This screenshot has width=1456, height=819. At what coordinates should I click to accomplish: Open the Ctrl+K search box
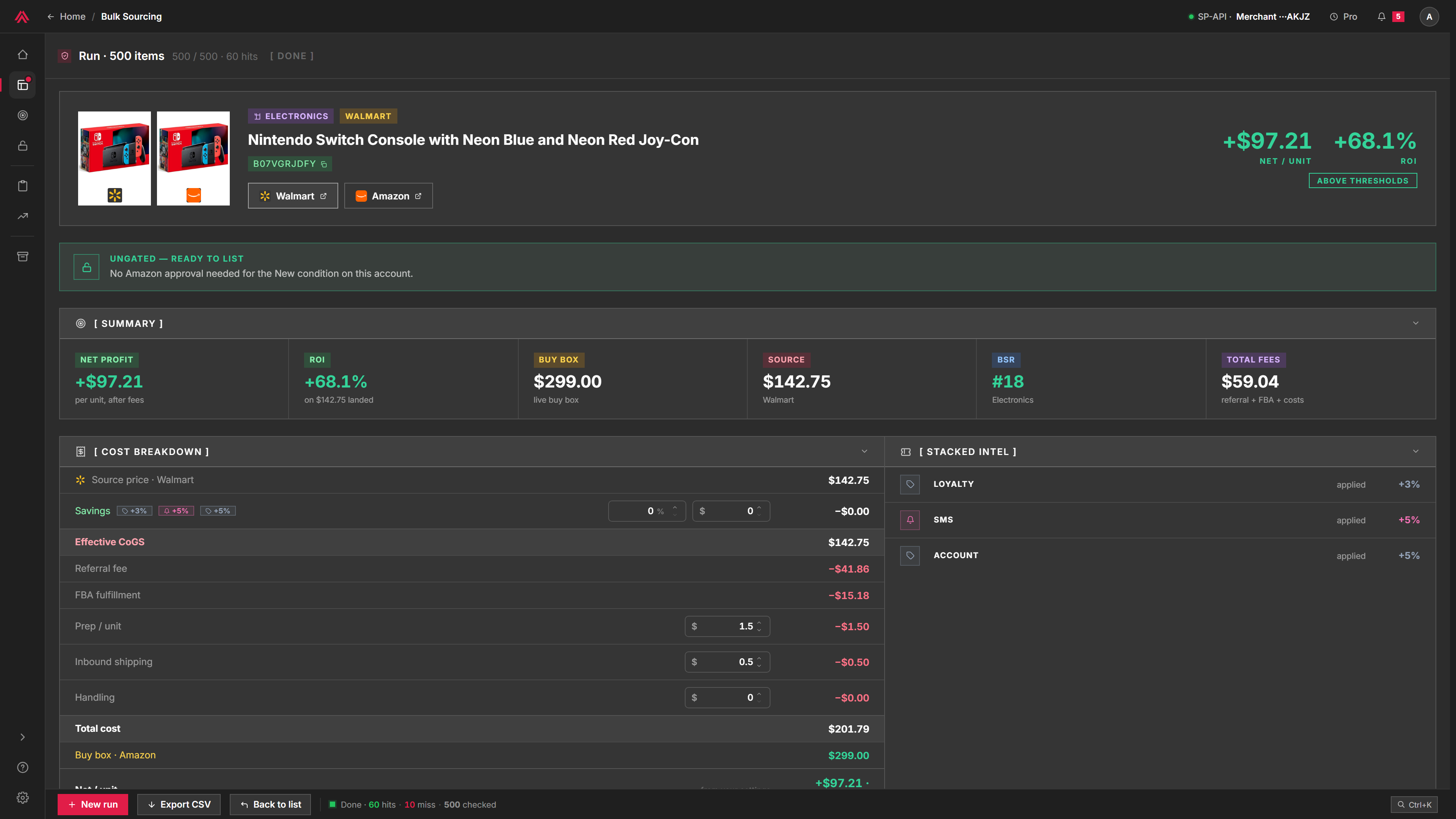pos(1414,804)
